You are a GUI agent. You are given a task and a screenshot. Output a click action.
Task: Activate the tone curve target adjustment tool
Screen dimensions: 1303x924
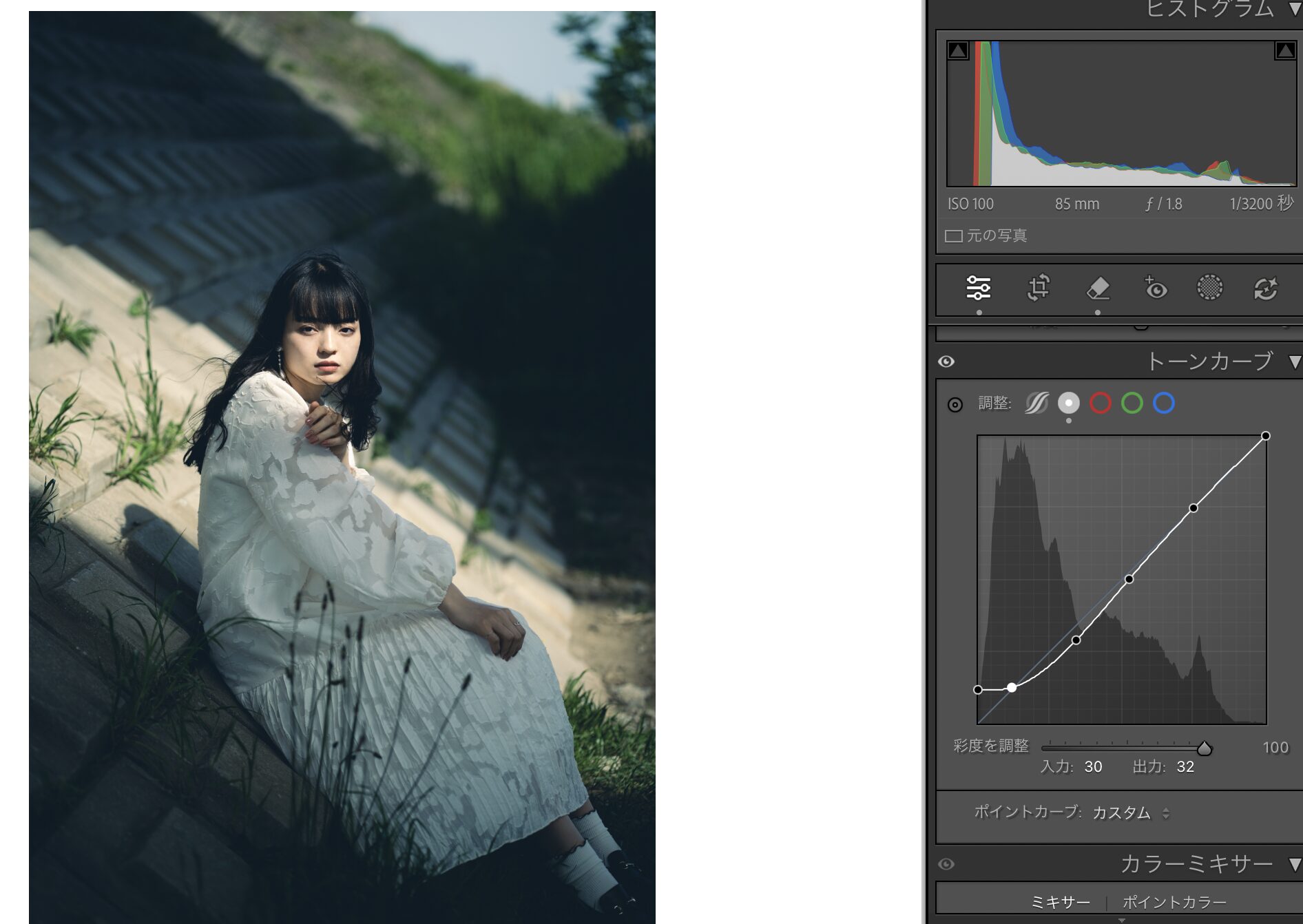(x=955, y=405)
